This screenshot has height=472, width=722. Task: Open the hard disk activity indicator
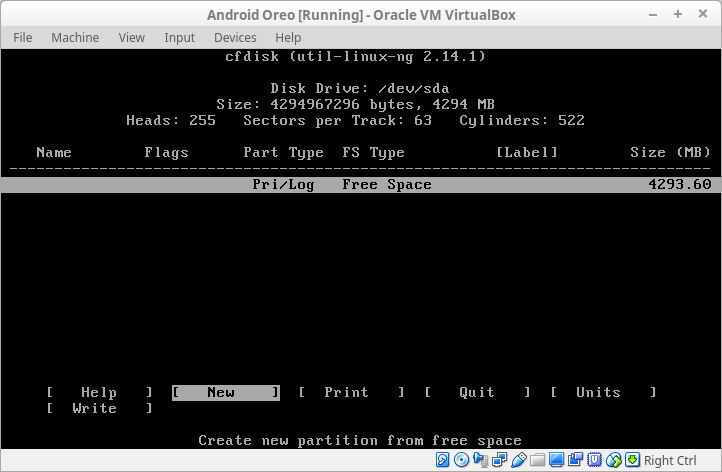[x=442, y=460]
